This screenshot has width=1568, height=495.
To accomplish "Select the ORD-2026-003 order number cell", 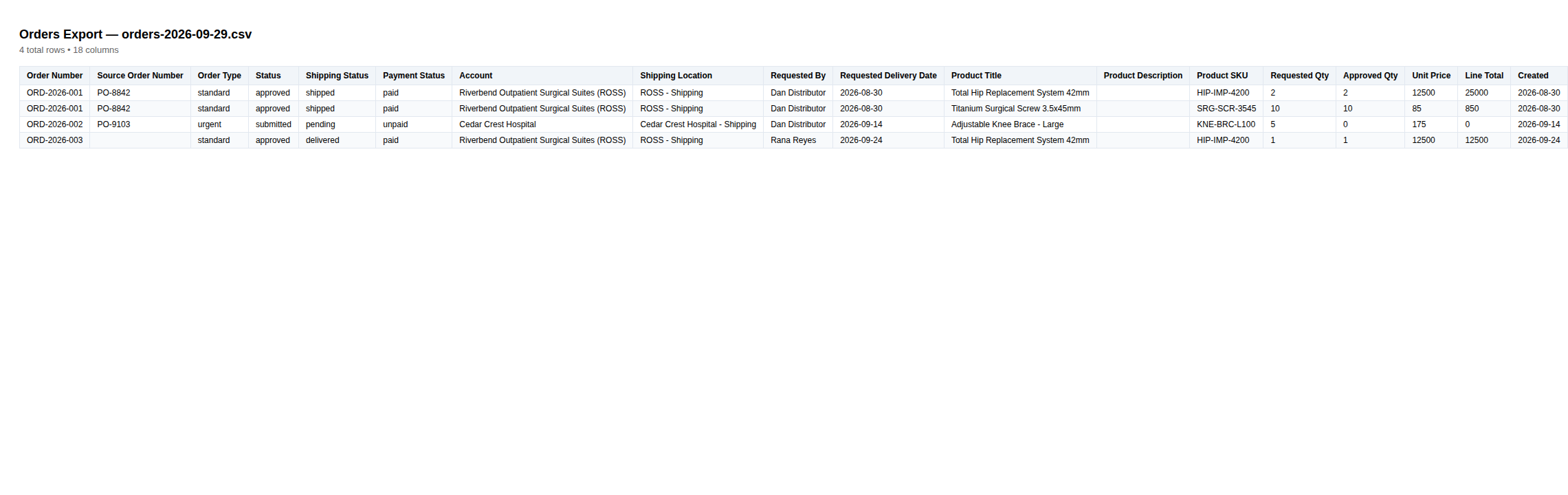I will (54, 140).
